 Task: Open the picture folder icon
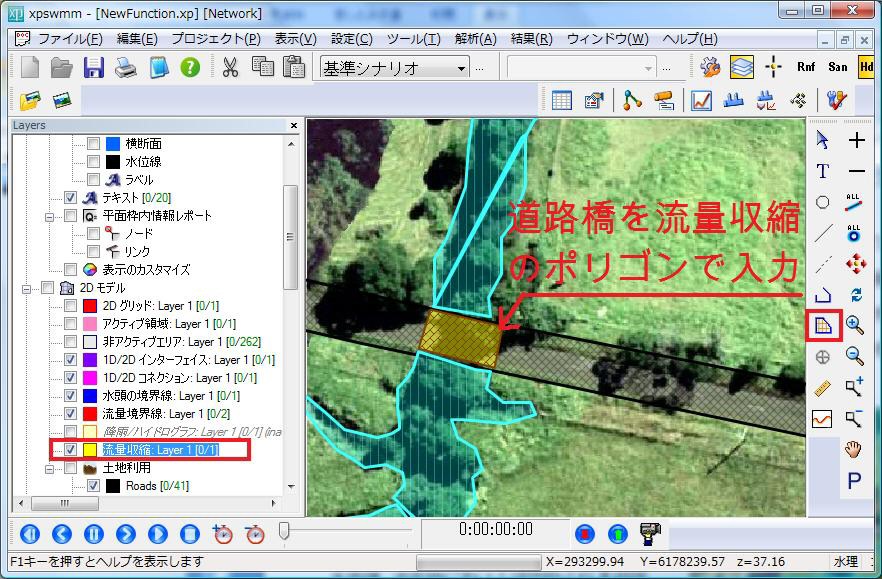(30, 101)
